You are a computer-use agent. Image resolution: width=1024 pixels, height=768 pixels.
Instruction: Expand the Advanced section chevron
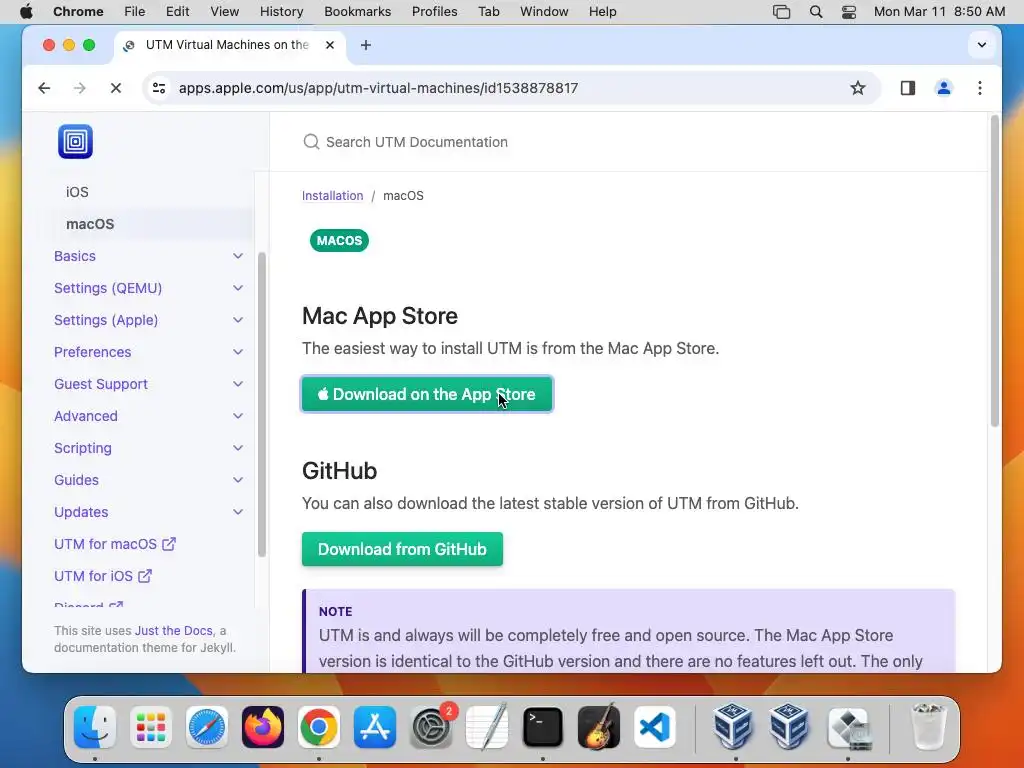coord(238,416)
